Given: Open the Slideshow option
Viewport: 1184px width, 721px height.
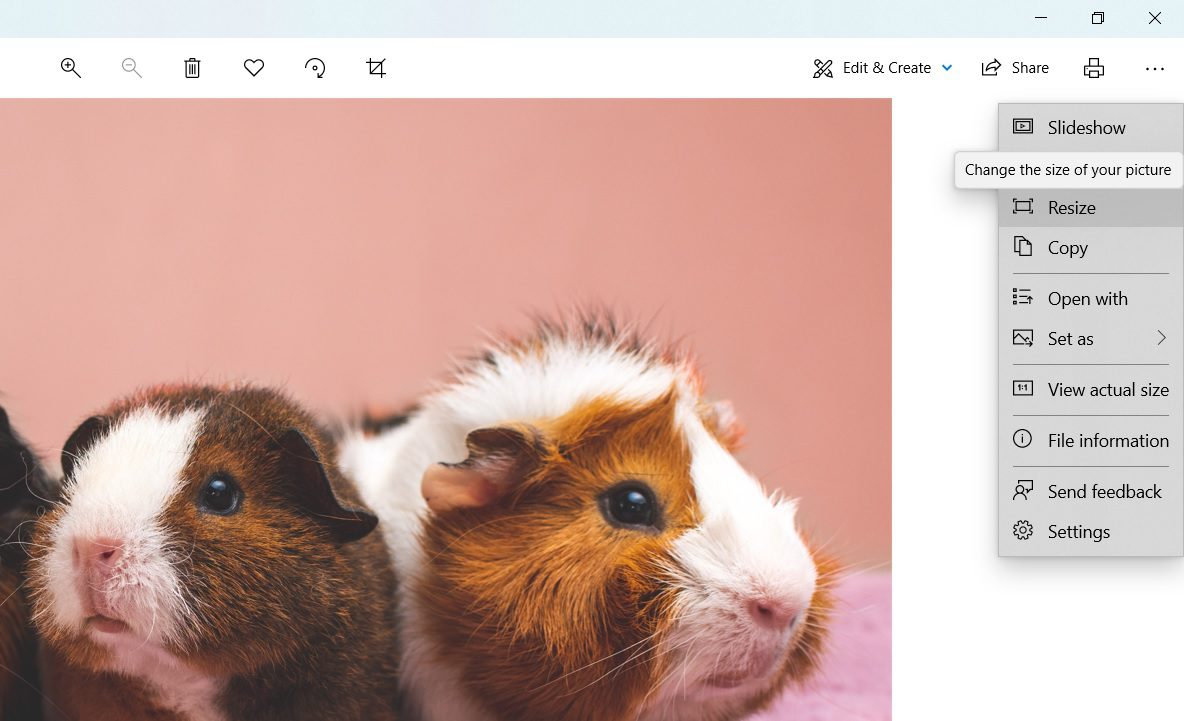Looking at the screenshot, I should coord(1086,127).
